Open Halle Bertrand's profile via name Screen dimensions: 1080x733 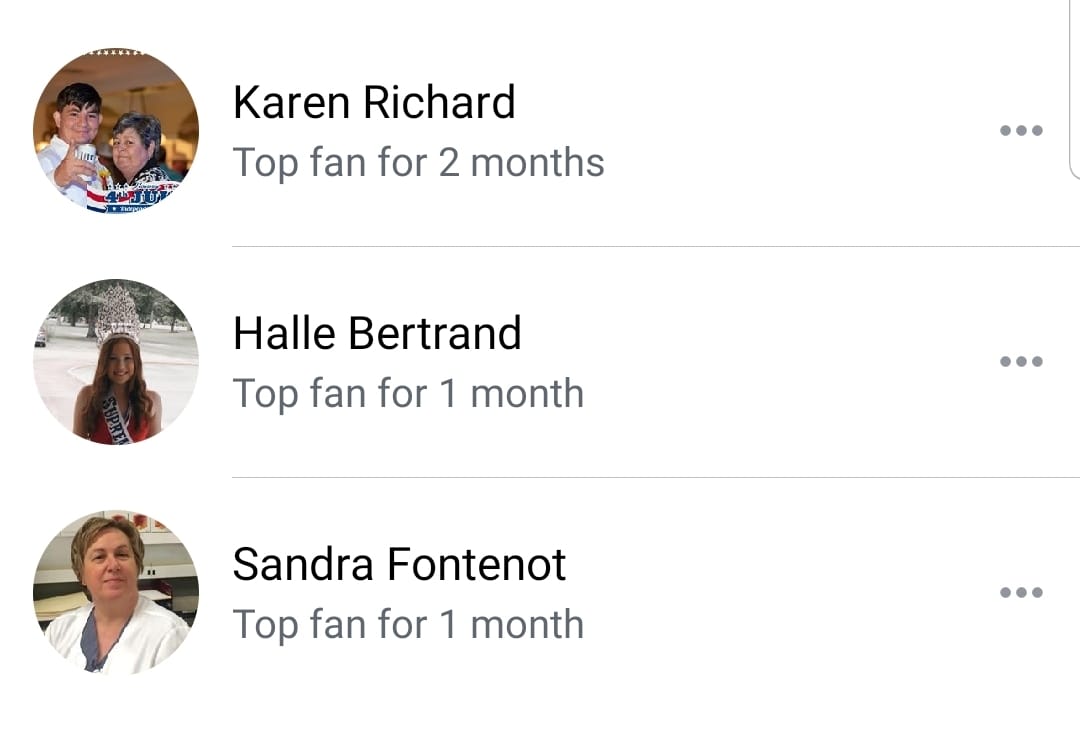pyautogui.click(x=377, y=333)
